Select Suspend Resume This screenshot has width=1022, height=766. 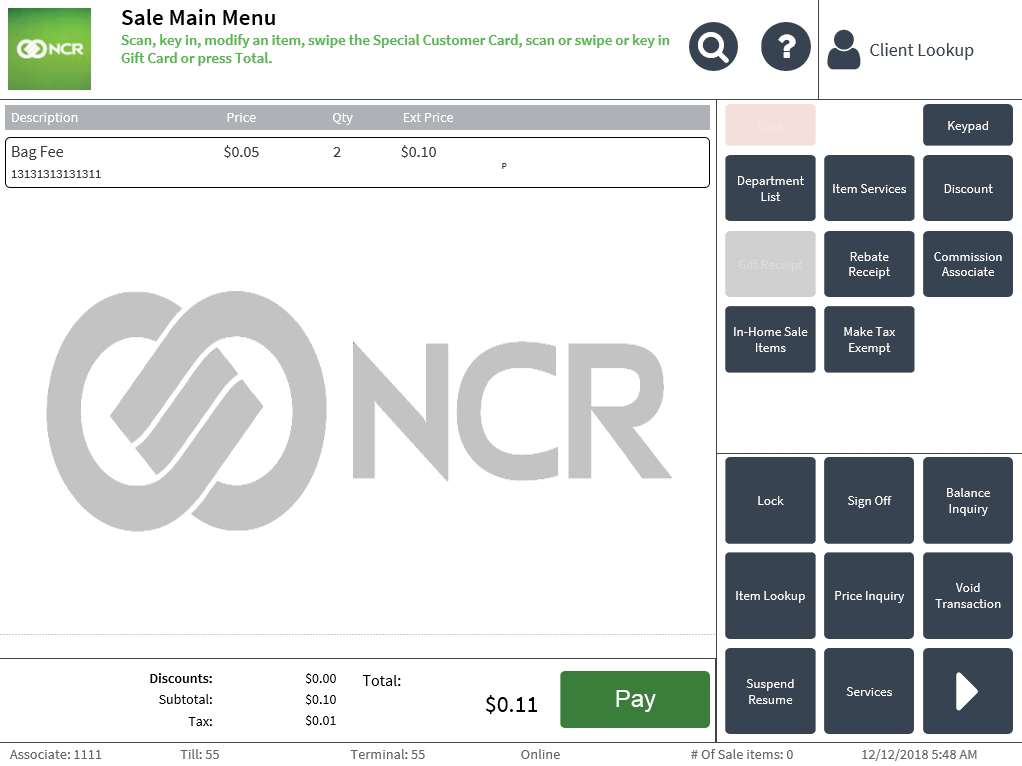pos(770,691)
